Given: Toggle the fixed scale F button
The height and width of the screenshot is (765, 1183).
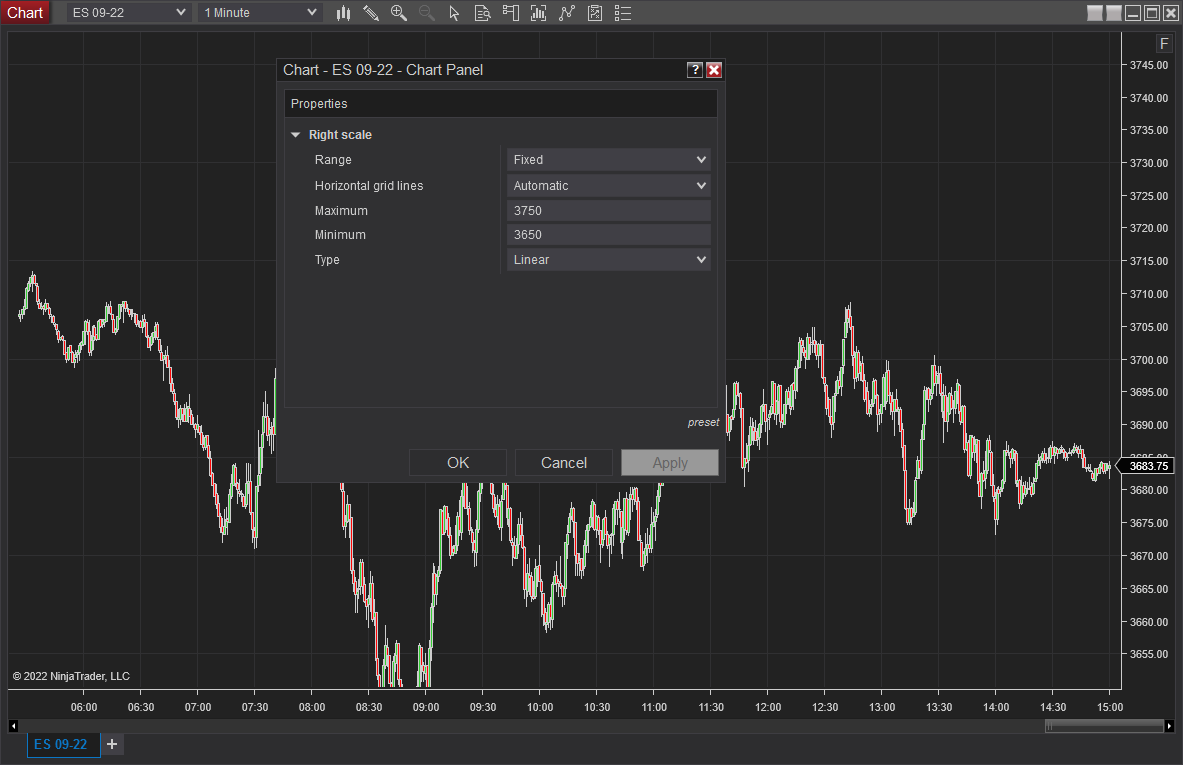Looking at the screenshot, I should tap(1164, 44).
